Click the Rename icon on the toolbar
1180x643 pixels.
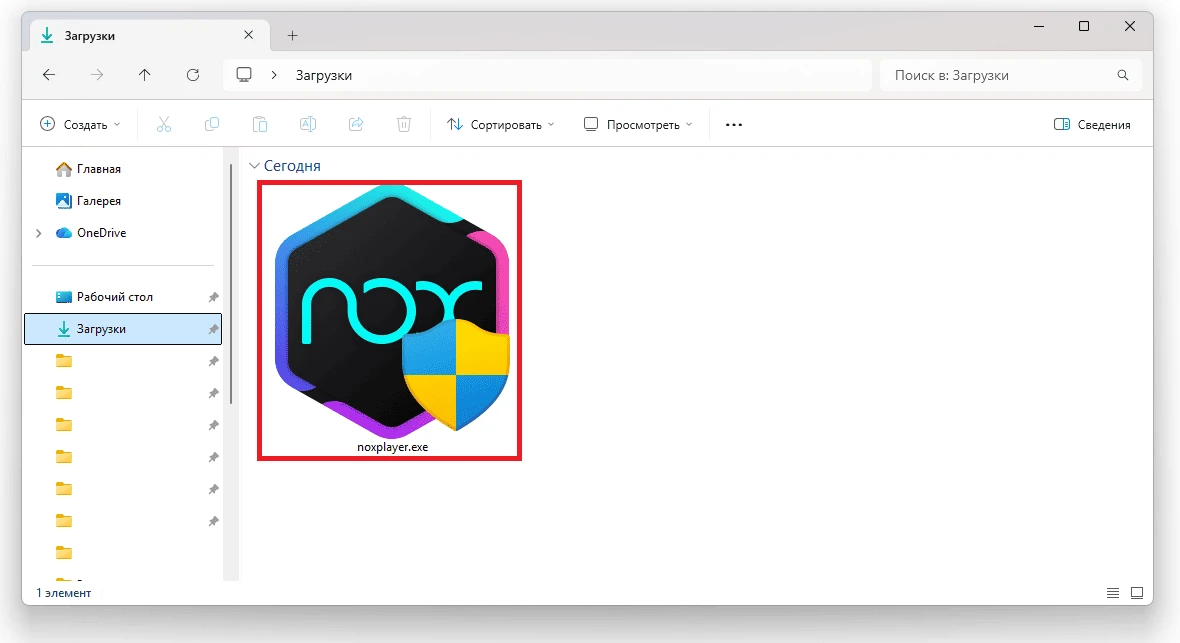pos(307,124)
